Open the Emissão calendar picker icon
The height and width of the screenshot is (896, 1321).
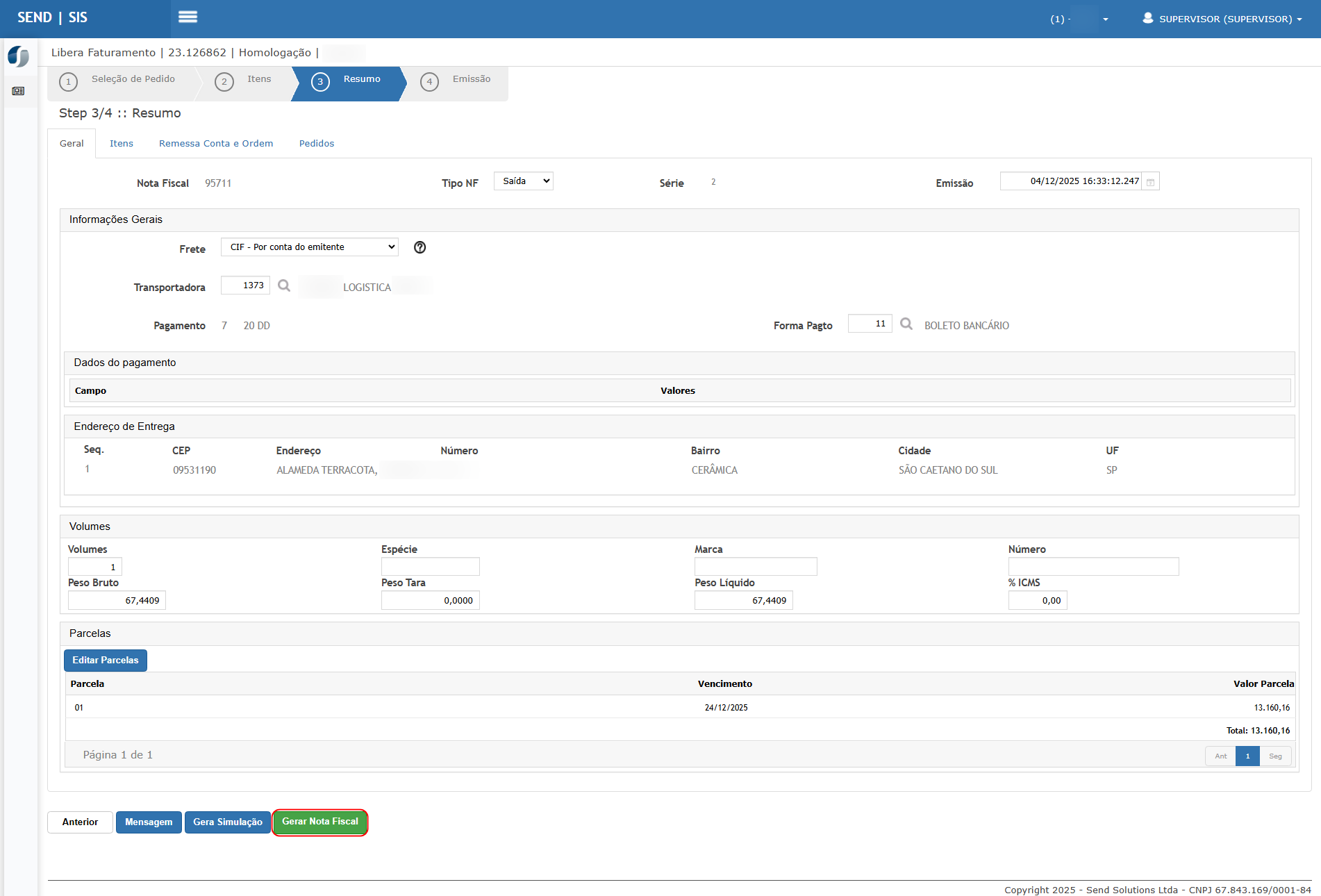1150,182
